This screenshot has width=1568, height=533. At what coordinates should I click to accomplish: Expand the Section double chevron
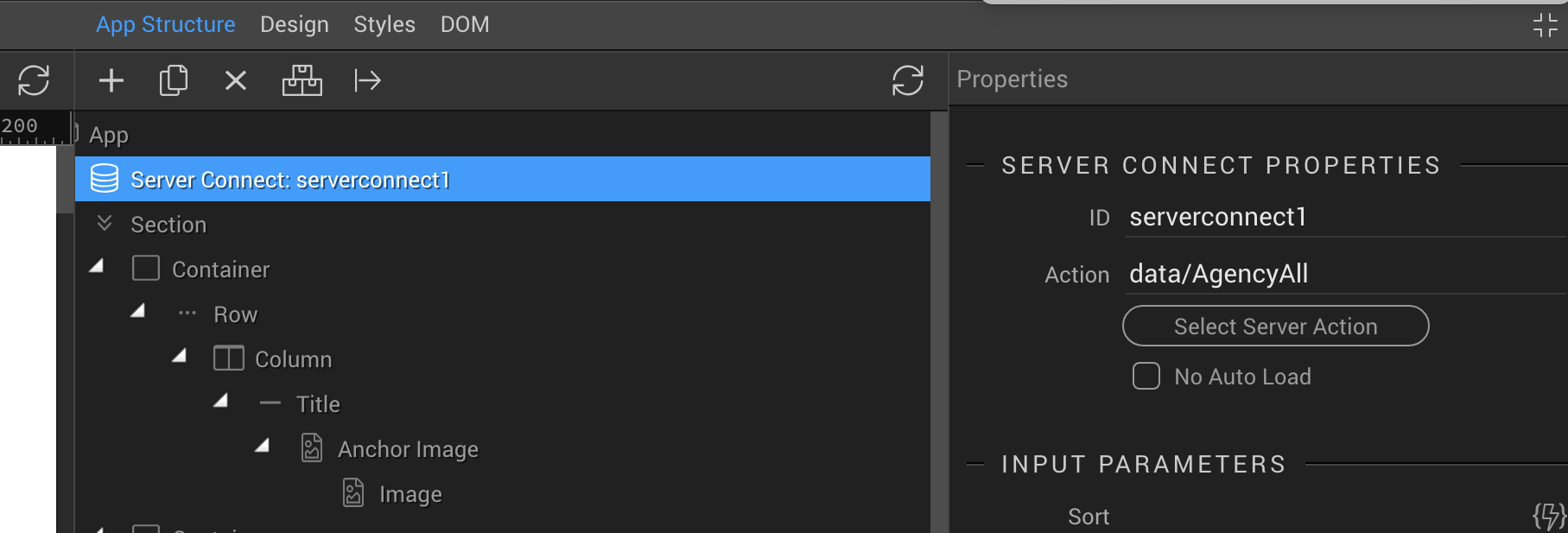105,223
